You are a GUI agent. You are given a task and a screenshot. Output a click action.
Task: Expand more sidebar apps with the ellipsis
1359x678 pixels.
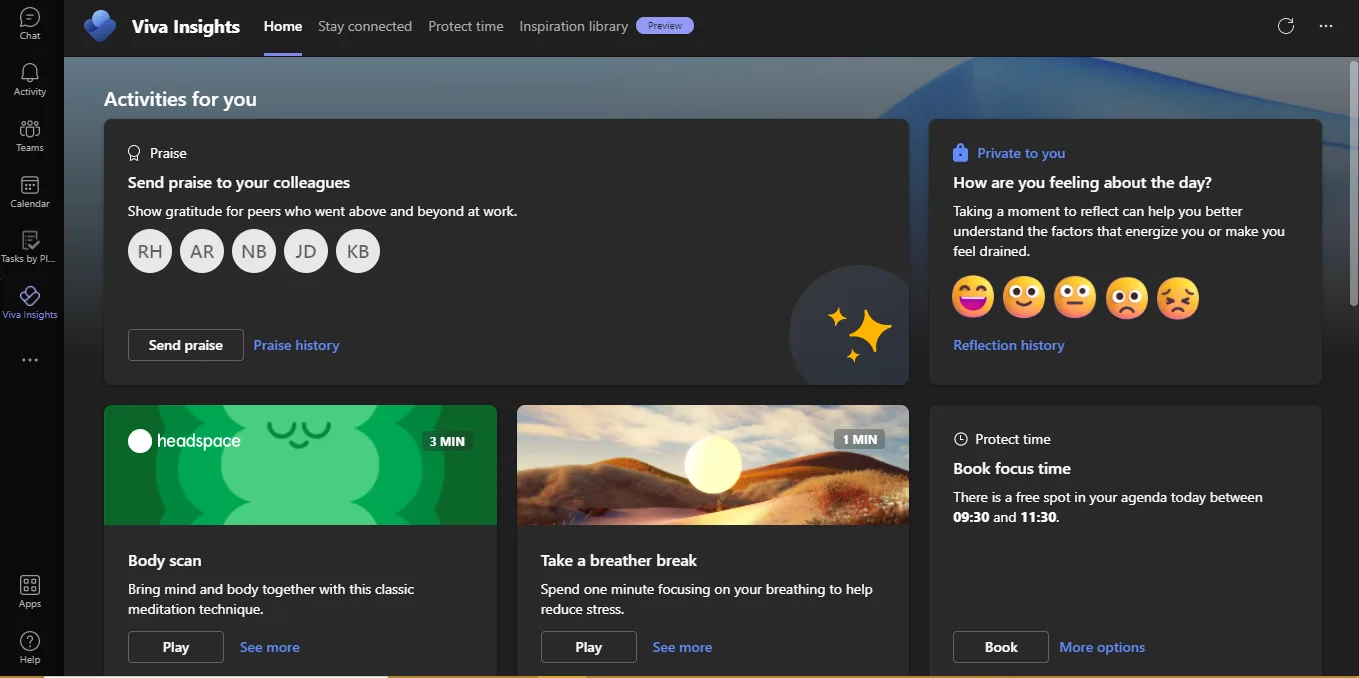29,359
